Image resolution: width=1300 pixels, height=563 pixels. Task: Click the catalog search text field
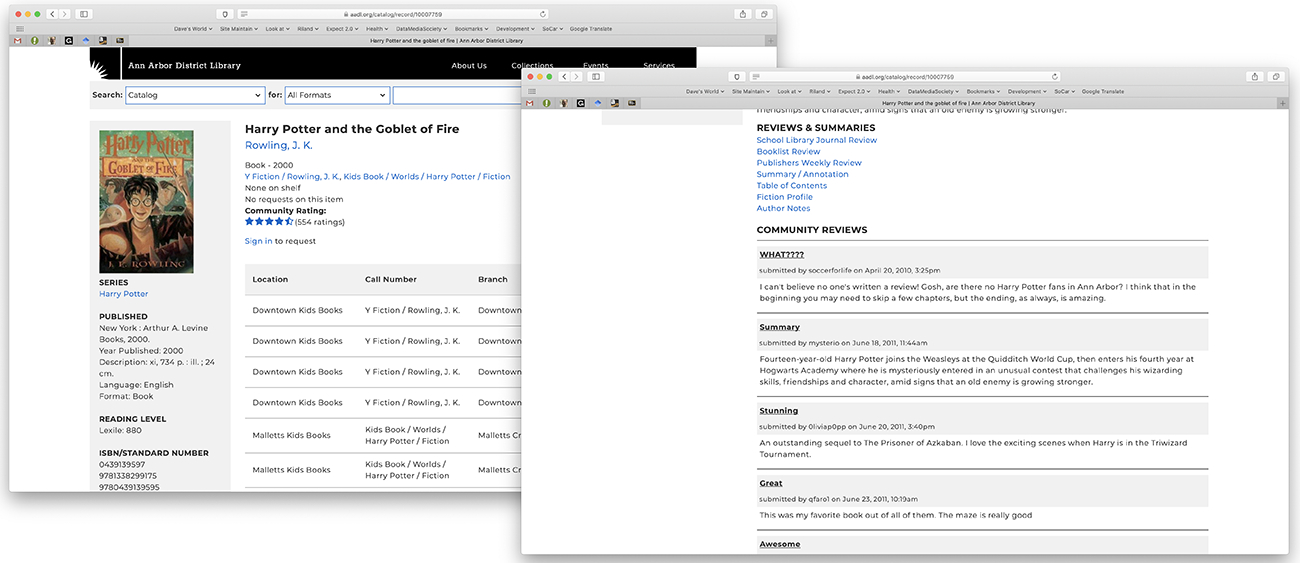(458, 95)
